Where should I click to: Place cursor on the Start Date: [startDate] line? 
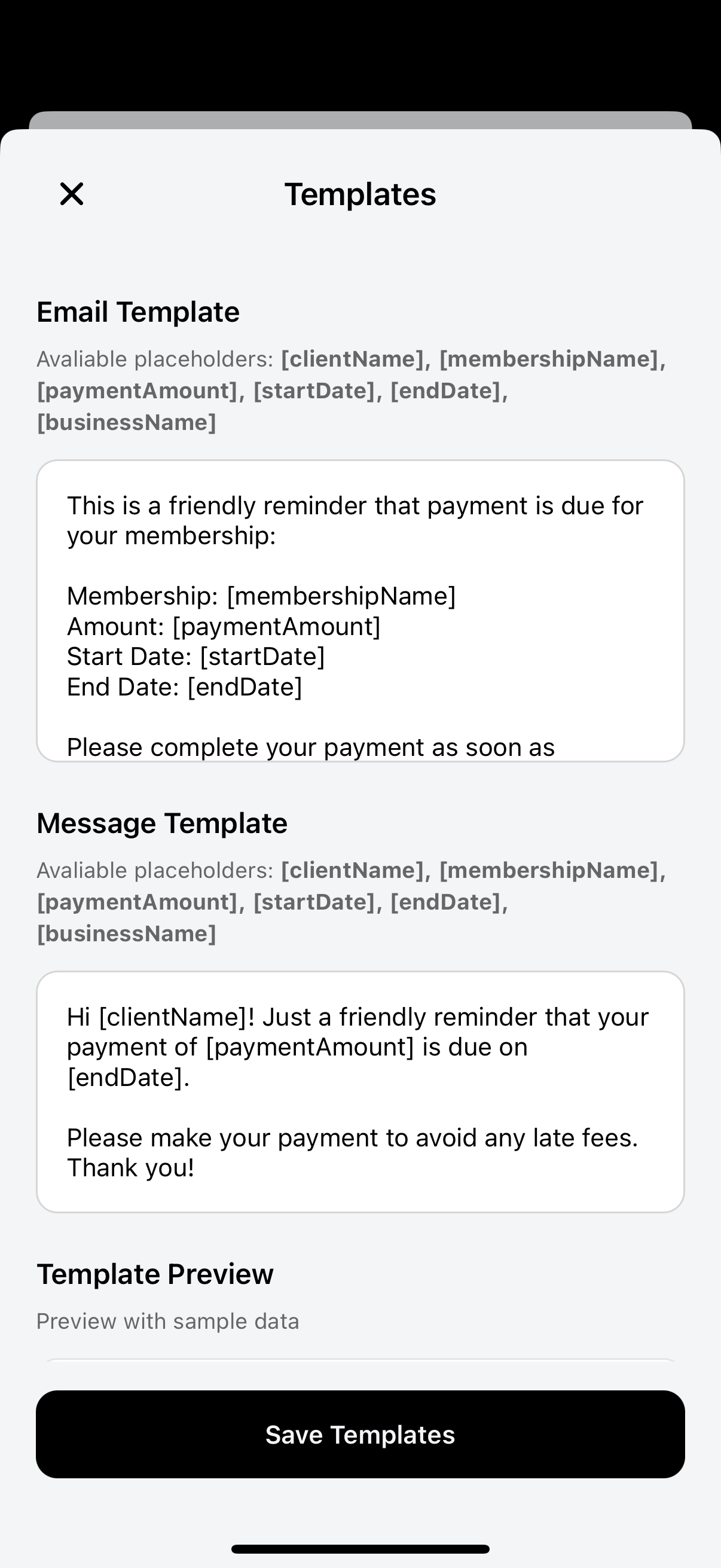(196, 657)
